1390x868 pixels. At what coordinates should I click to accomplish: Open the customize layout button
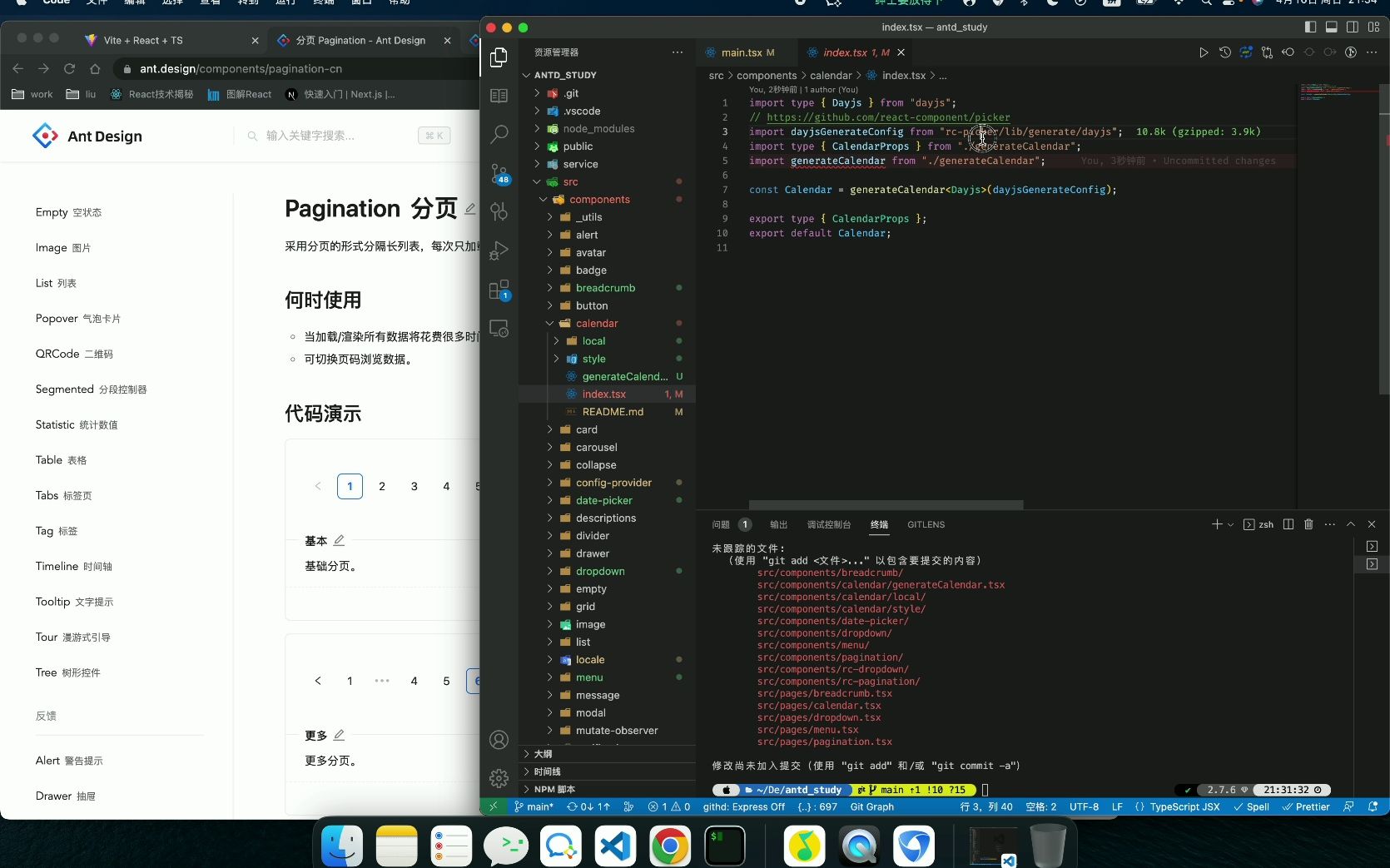coord(1374,27)
